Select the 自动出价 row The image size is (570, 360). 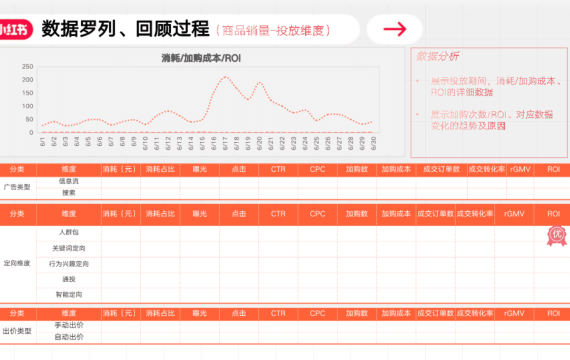tap(285, 337)
